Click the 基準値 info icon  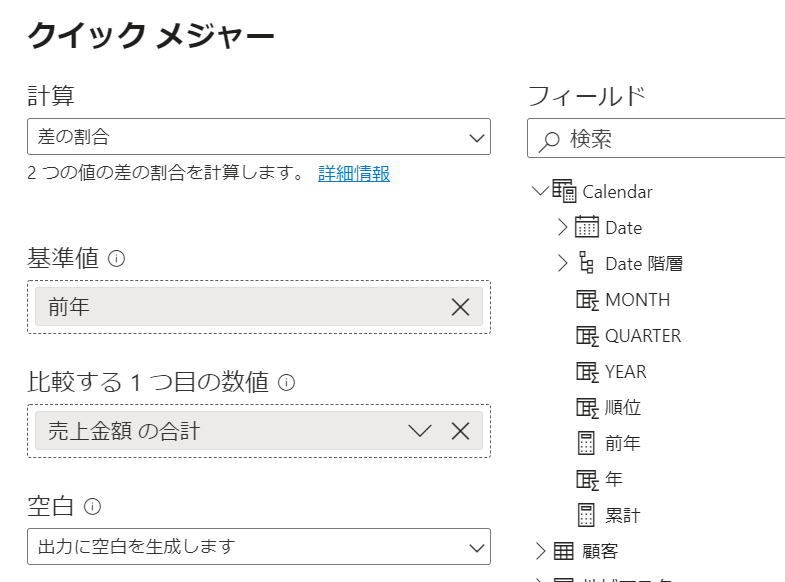116,259
